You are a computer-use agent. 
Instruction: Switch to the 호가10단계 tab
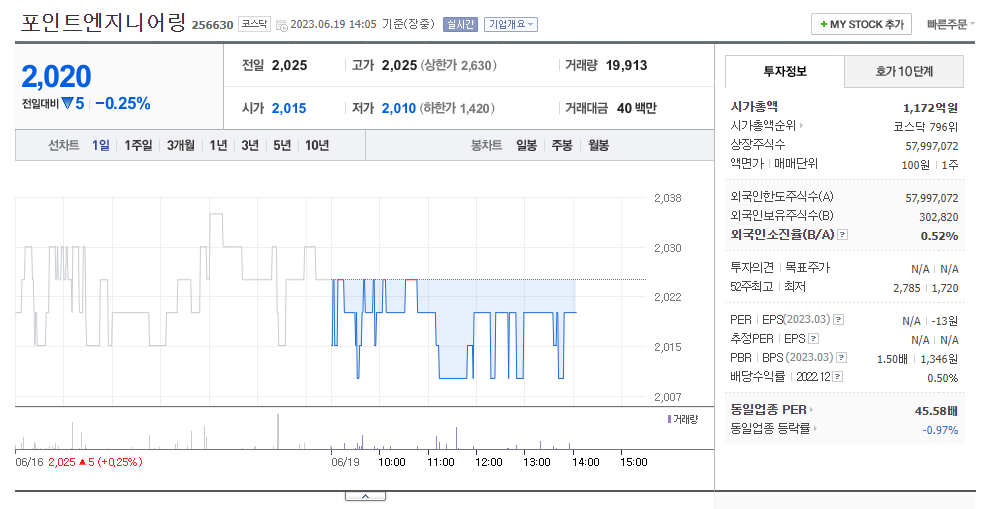click(904, 71)
